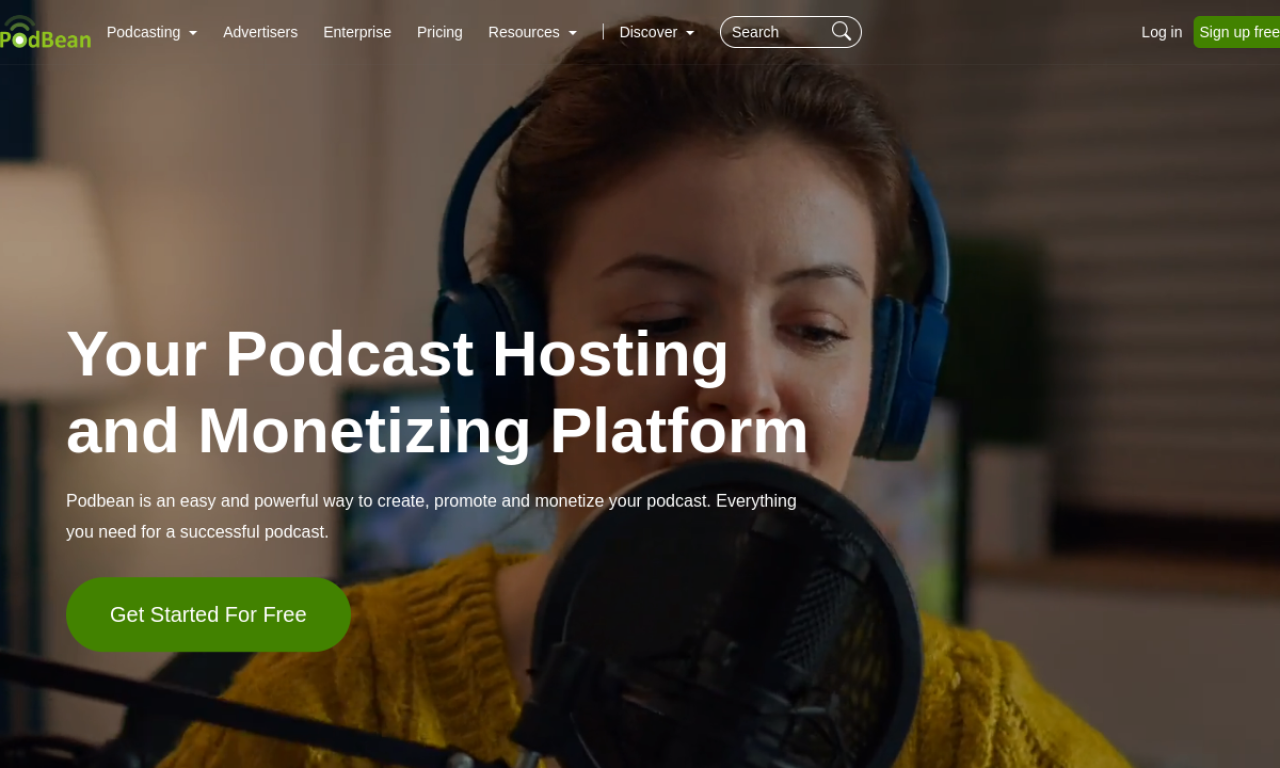1280x768 pixels.
Task: Click the Discover navigation label
Action: 648,32
